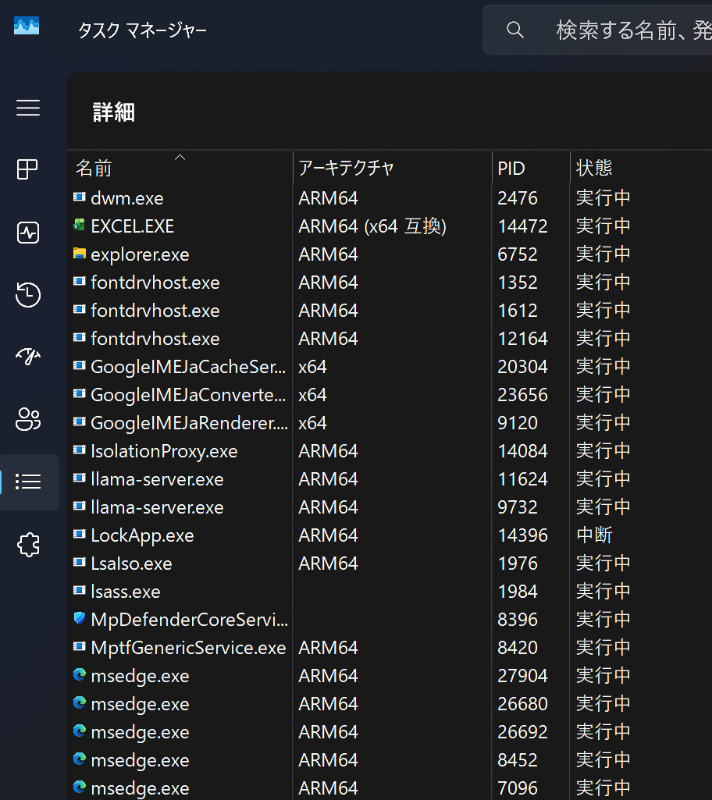Click x64 cell of GoogleIMEJaCacheSer row
The image size is (712, 800).
click(x=313, y=366)
